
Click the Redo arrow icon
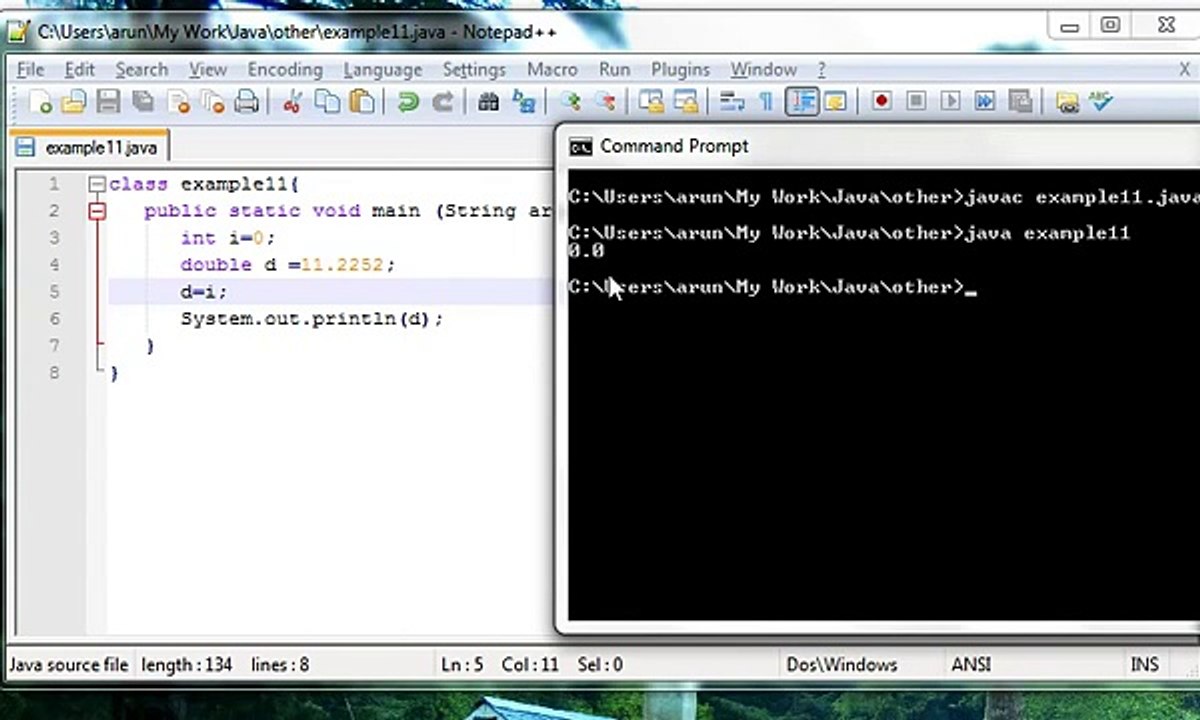(442, 101)
